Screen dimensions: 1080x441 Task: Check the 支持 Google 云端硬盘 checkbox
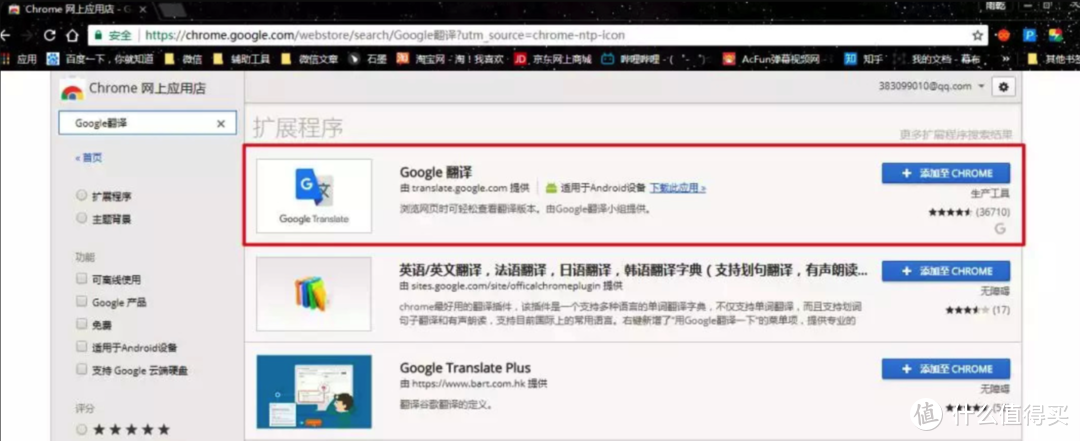(81, 369)
